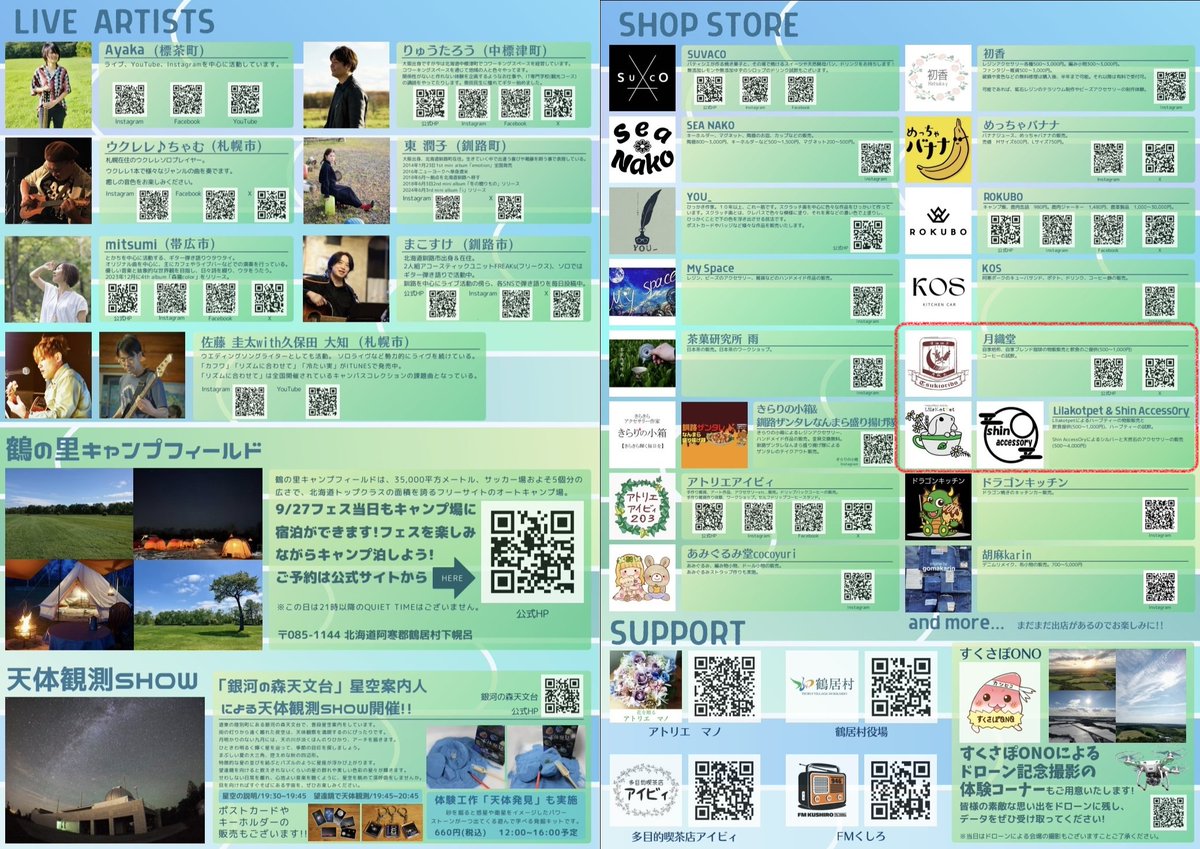
Task: Click the 初香 floral frame logo
Action: (938, 75)
